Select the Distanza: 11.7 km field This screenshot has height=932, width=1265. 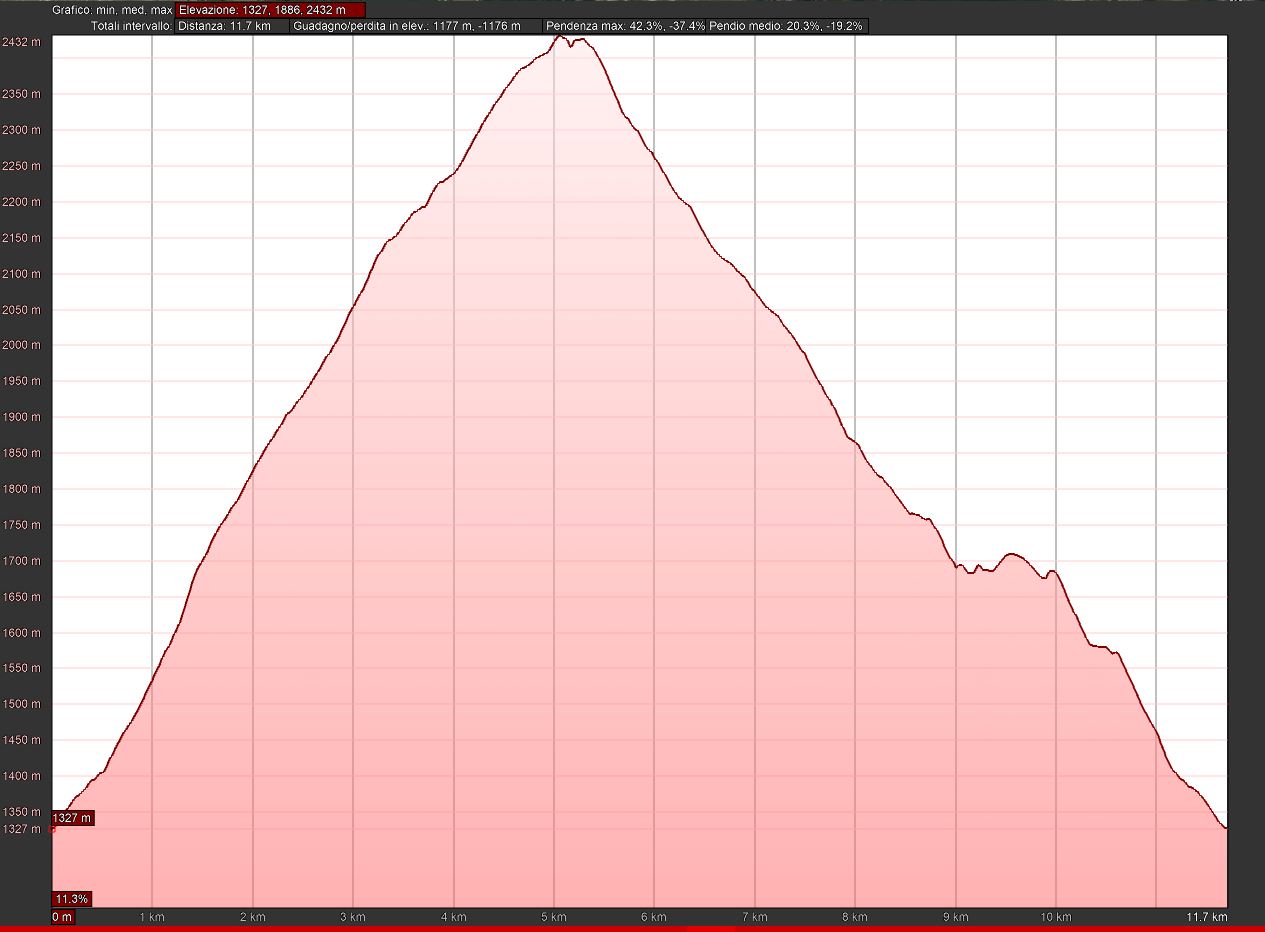(232, 26)
